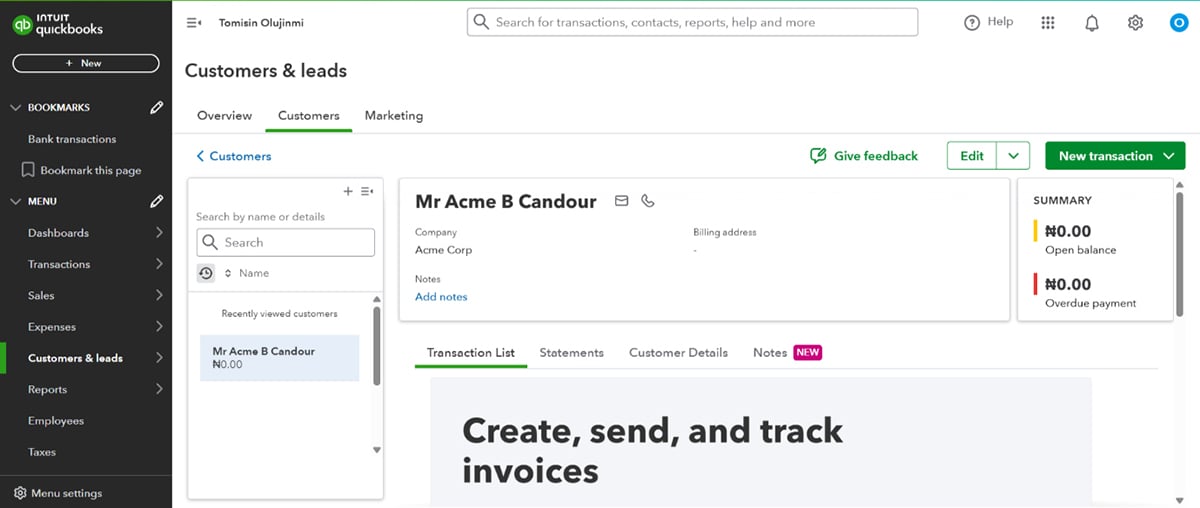Click the global search field
1200x508 pixels.
(692, 22)
